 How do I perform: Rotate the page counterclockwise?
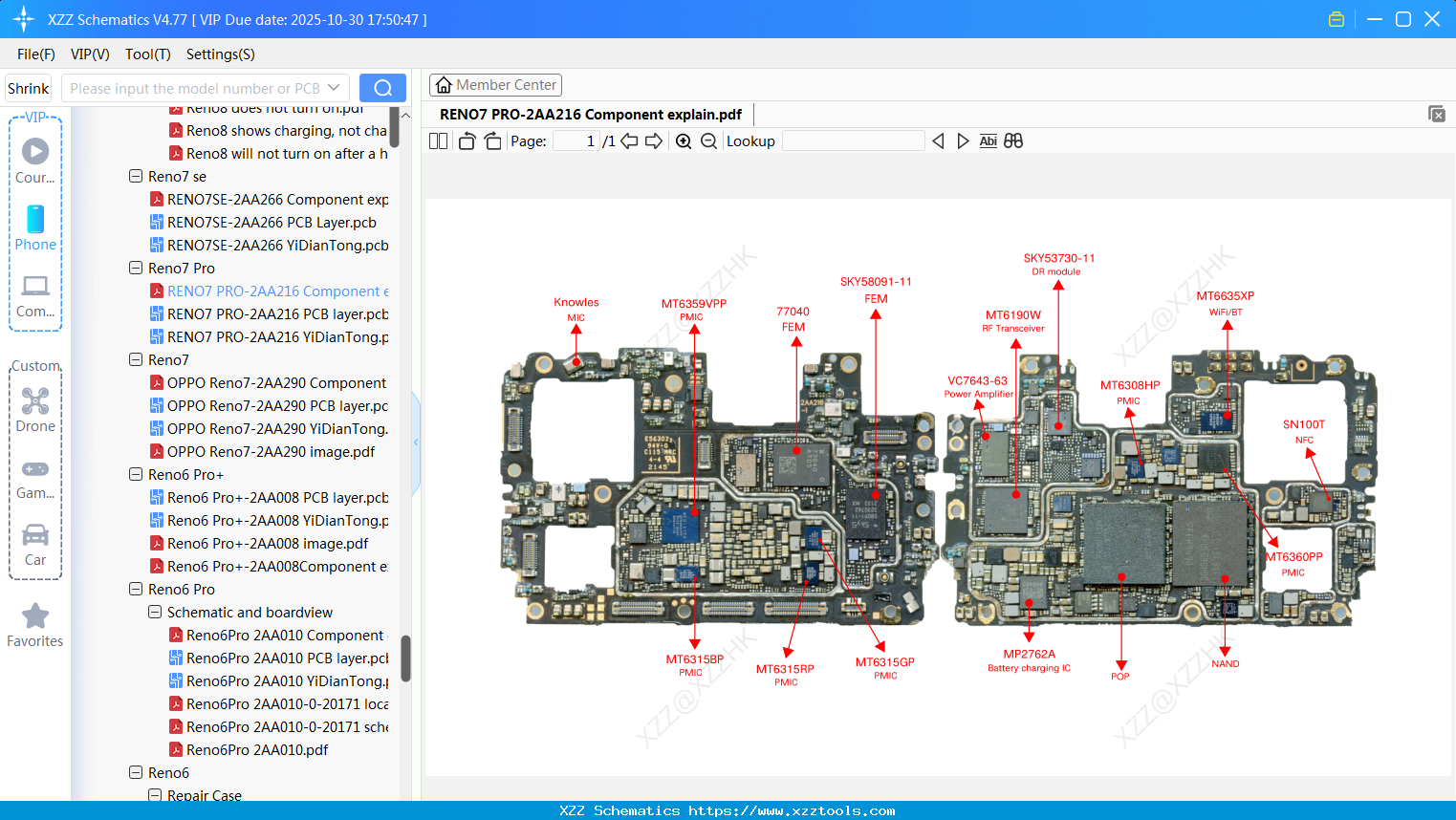pos(466,140)
